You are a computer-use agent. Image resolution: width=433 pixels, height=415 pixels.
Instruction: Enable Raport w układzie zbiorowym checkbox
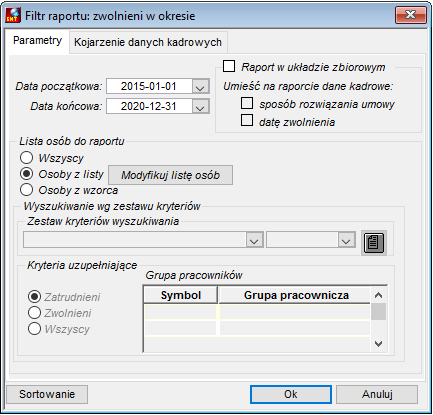click(229, 66)
